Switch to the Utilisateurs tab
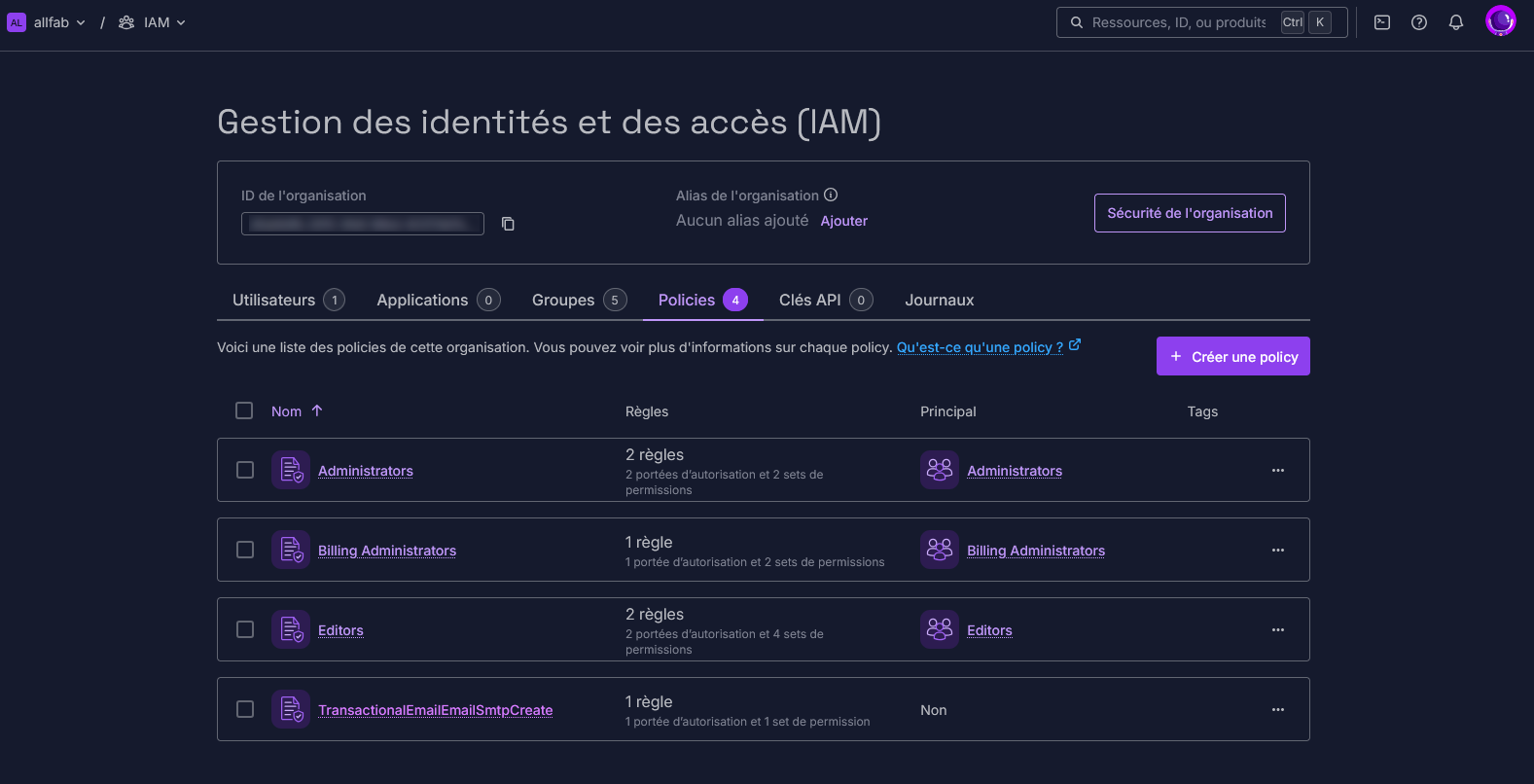 pos(288,300)
